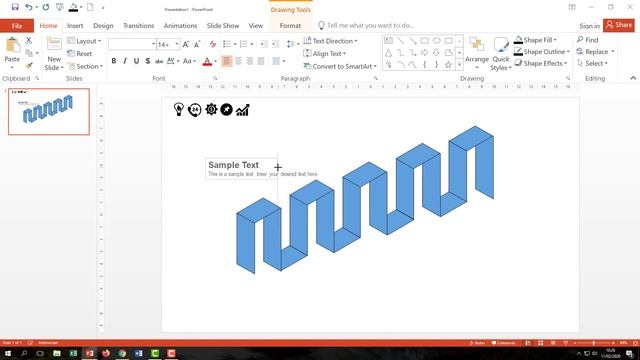The height and width of the screenshot is (360, 640).
Task: Switch to the Design tab
Action: pos(103,26)
